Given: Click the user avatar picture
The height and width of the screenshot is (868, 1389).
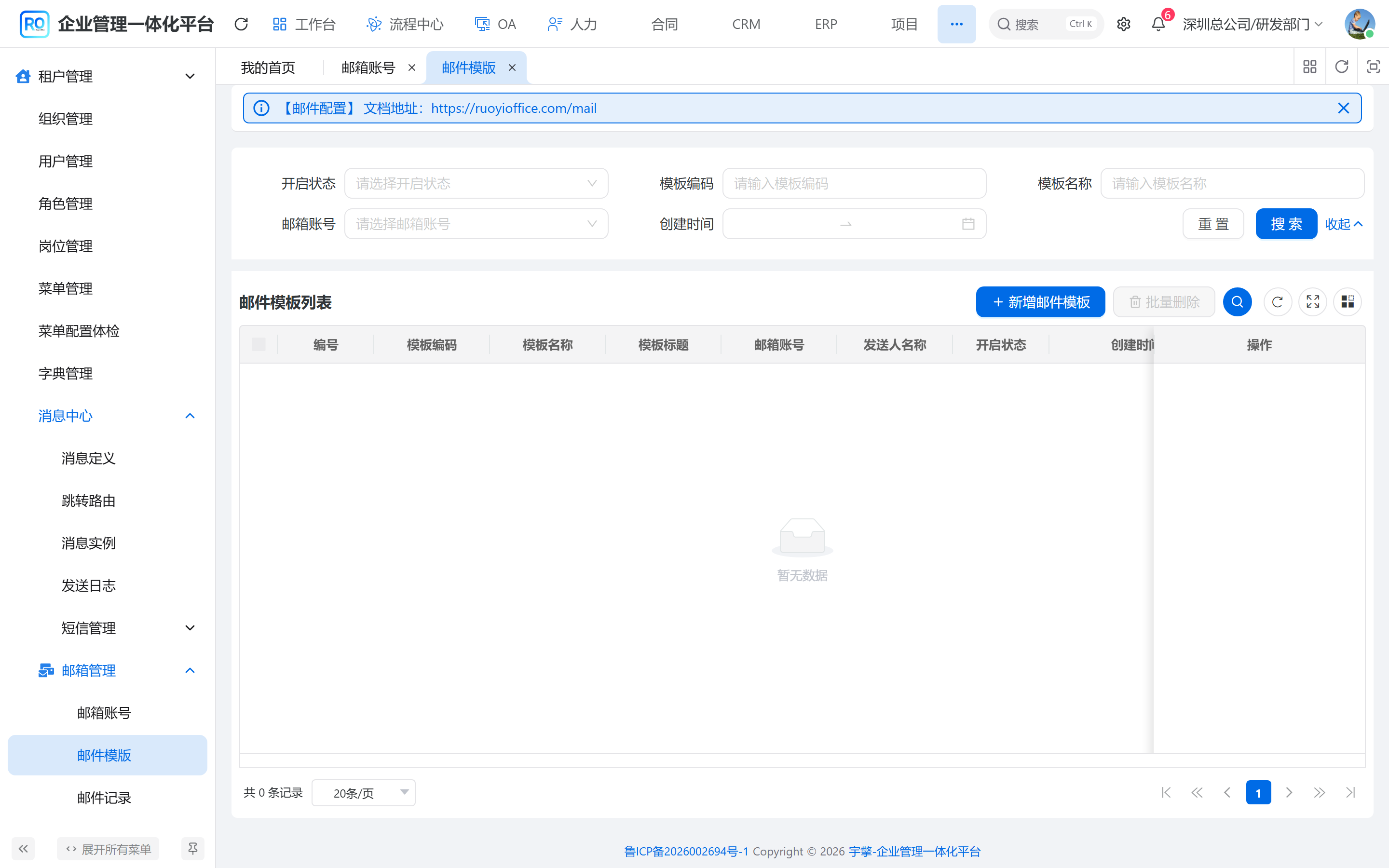Looking at the screenshot, I should point(1359,24).
